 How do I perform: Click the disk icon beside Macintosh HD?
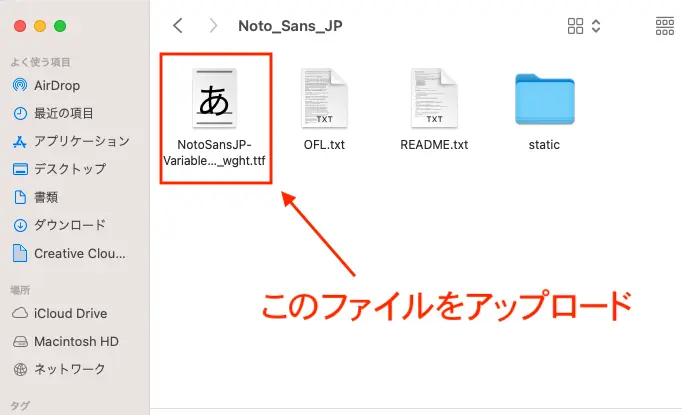tap(20, 341)
